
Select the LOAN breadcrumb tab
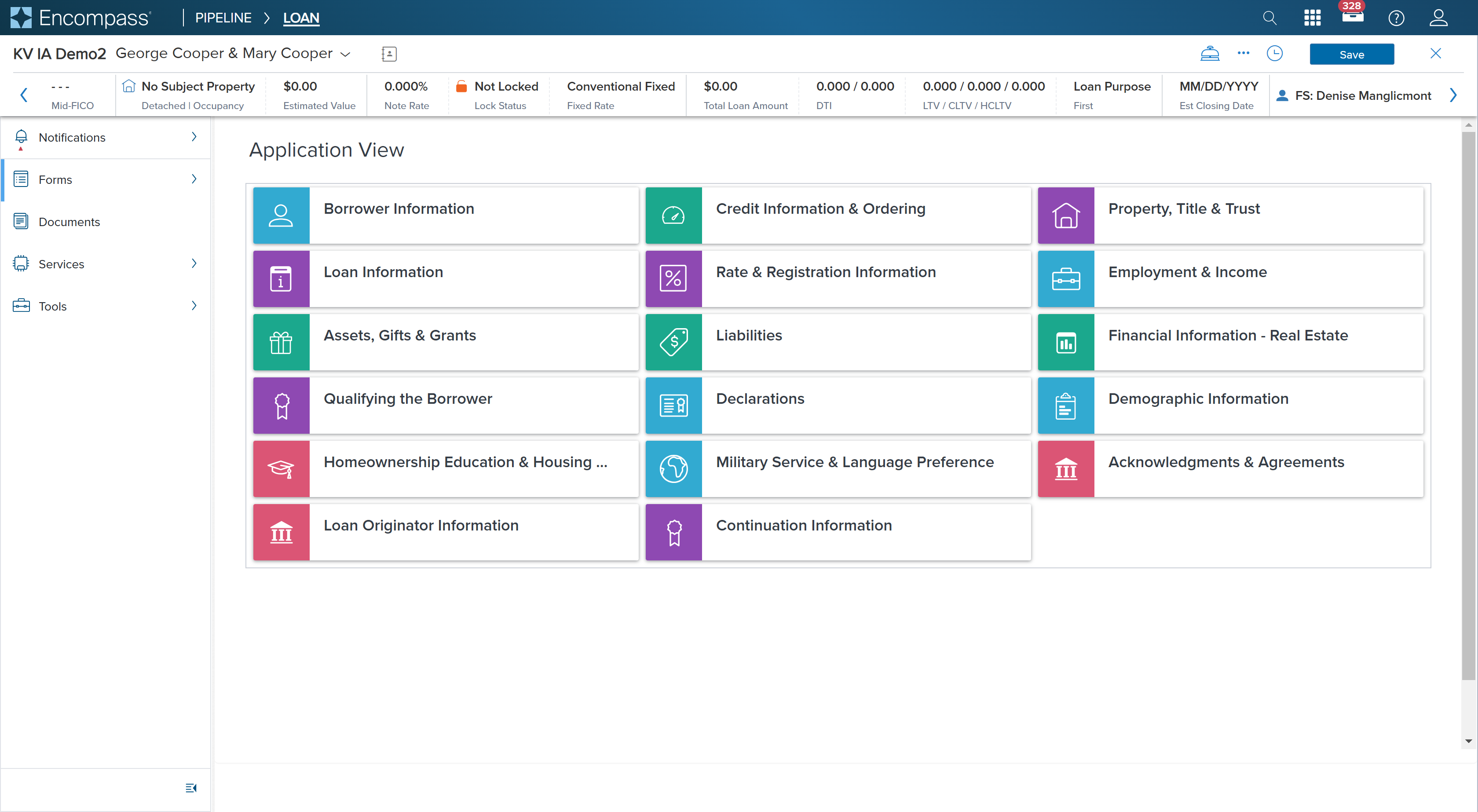click(x=301, y=18)
